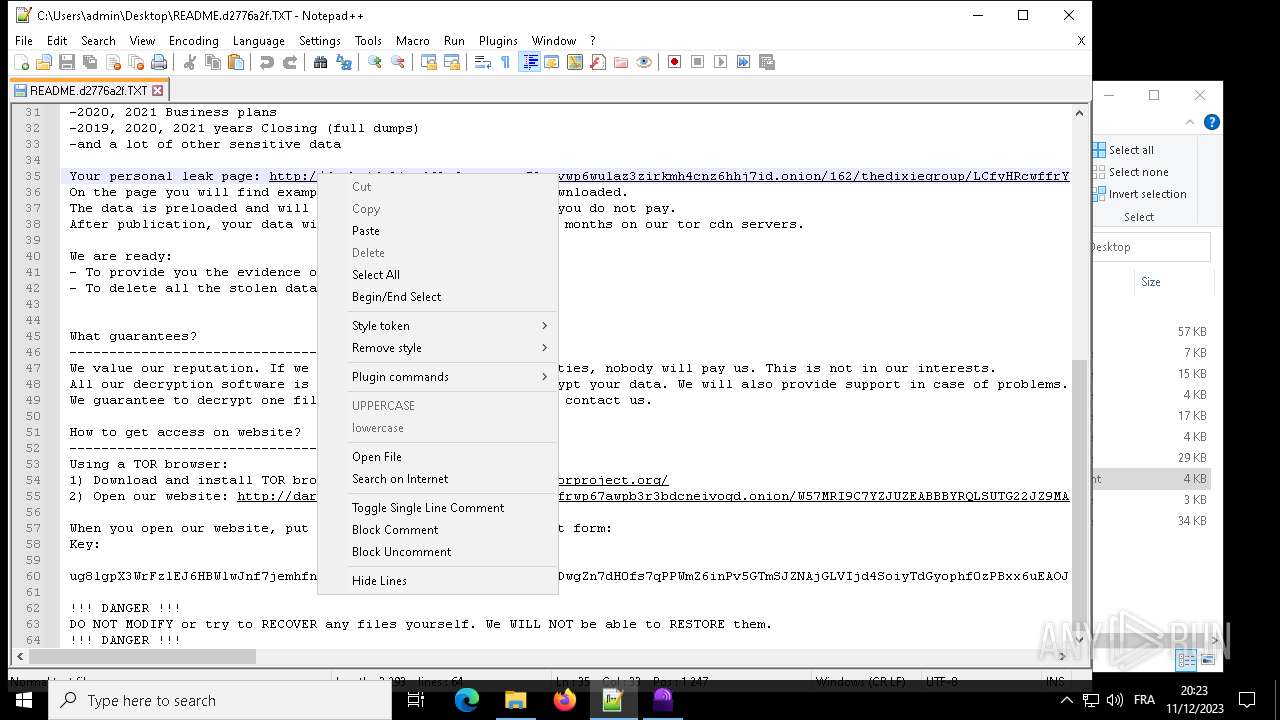Image resolution: width=1280 pixels, height=720 pixels.
Task: Toggle file Monitoring eye icon
Action: (644, 62)
